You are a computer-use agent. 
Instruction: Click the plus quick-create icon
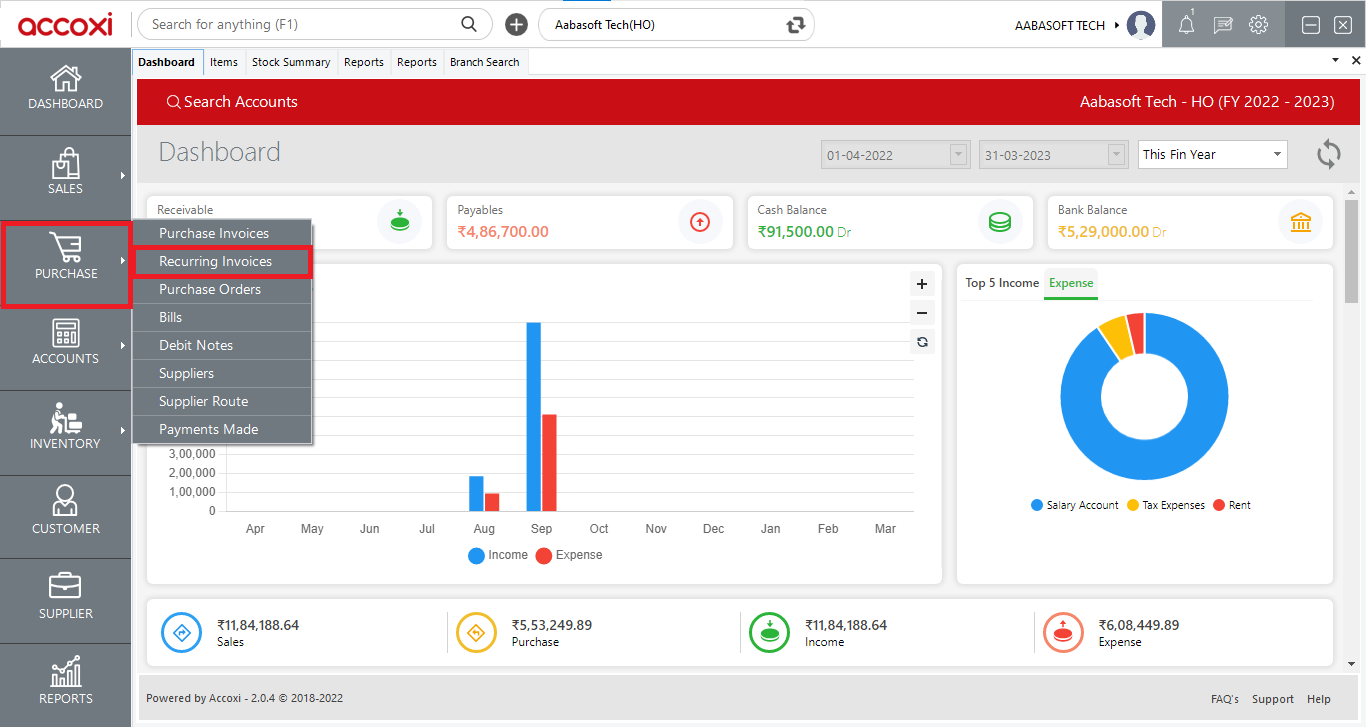(x=516, y=25)
